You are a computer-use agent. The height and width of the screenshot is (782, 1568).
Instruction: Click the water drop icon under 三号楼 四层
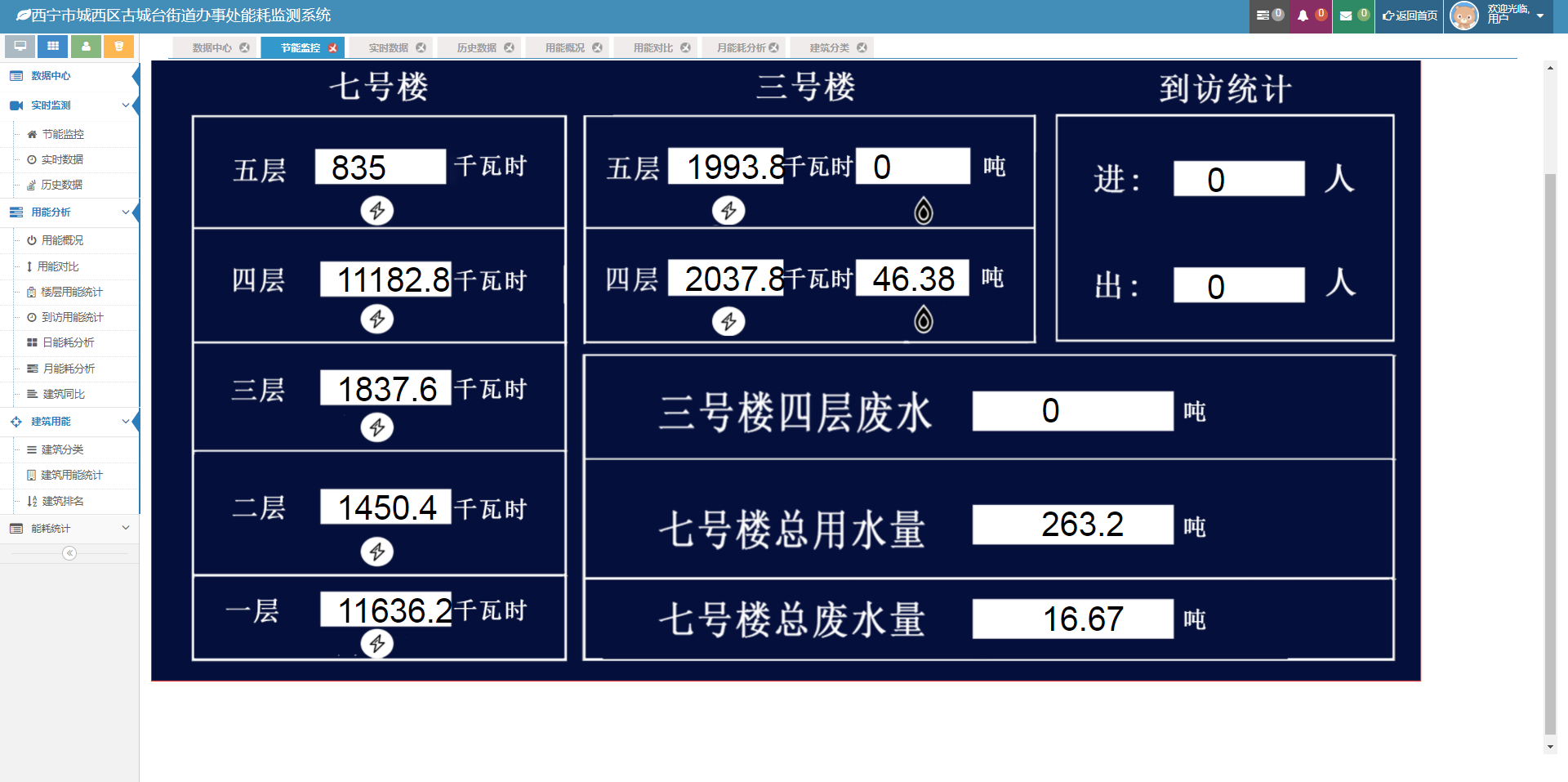tap(923, 320)
